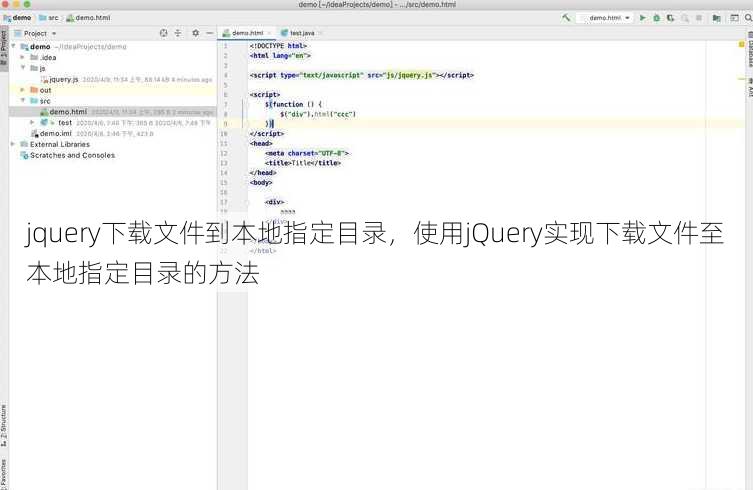Viewport: 753px width, 490px height.
Task: Select jquery.js in the project tree
Action: tap(63, 79)
